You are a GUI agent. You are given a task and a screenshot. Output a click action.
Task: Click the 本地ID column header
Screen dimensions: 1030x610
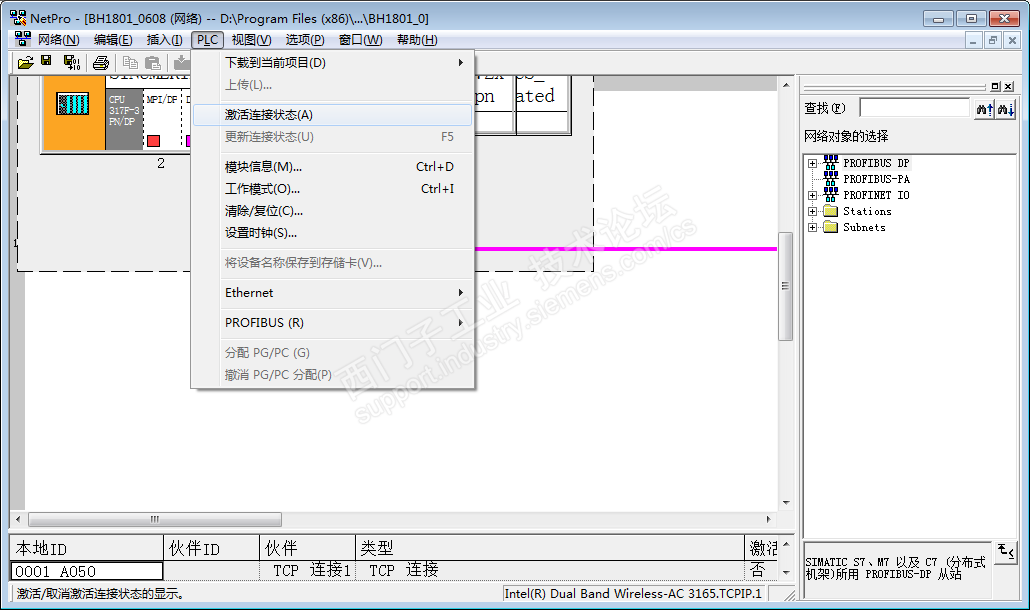(86, 548)
